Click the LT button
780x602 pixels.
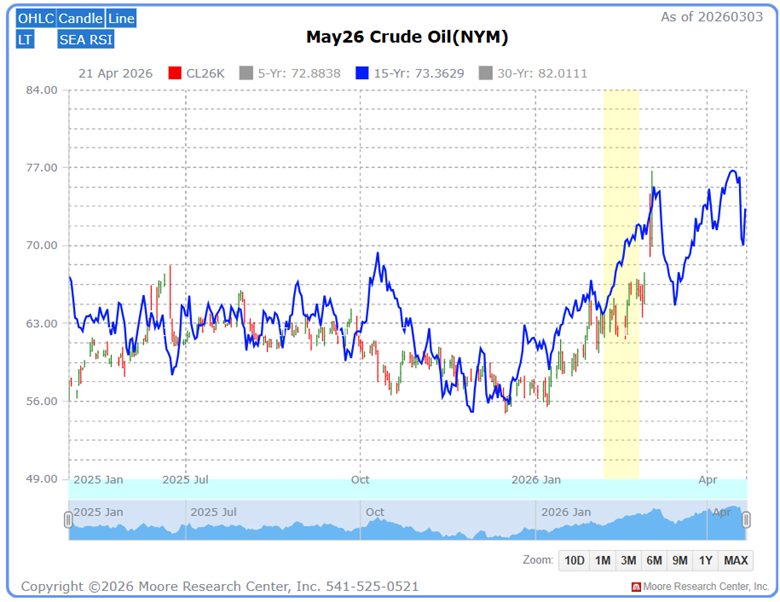pos(25,39)
